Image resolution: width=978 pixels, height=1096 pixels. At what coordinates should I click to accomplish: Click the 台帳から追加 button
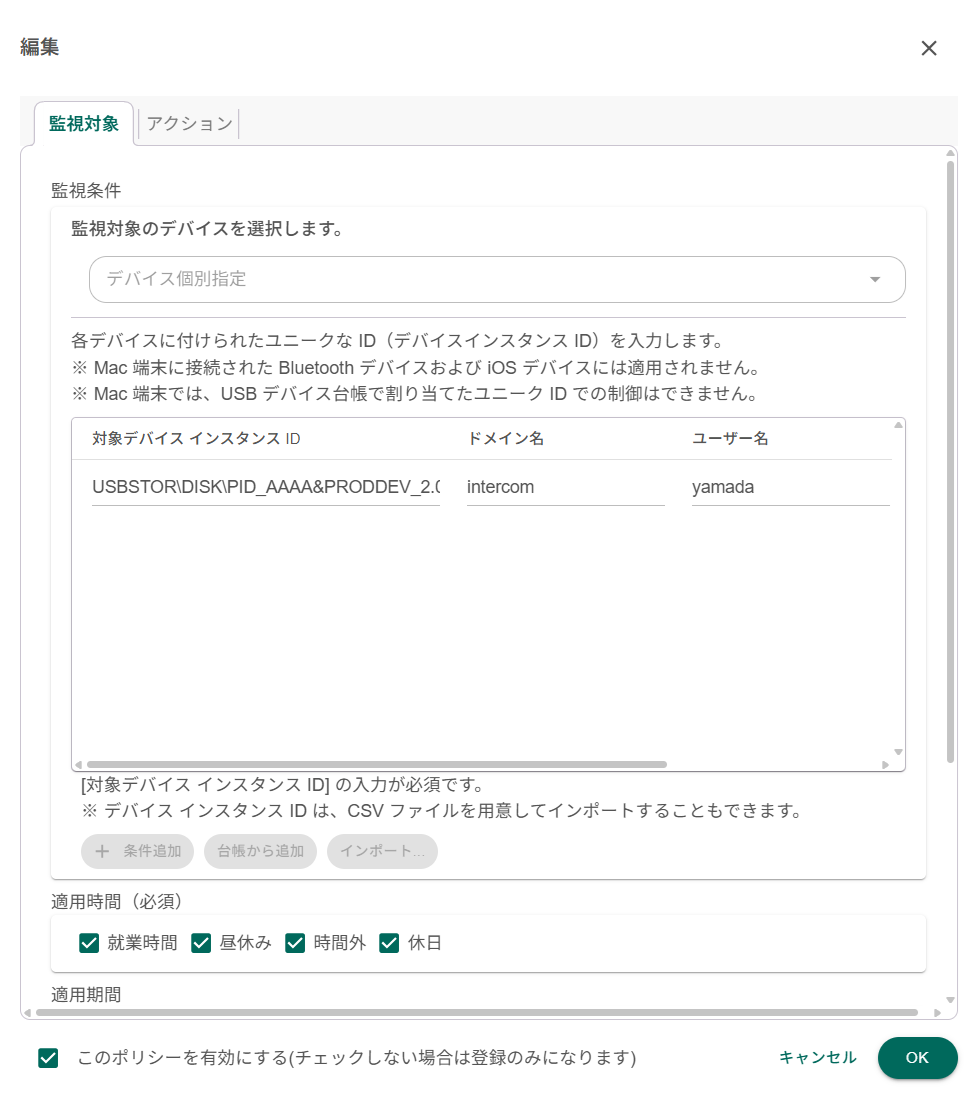coord(260,851)
